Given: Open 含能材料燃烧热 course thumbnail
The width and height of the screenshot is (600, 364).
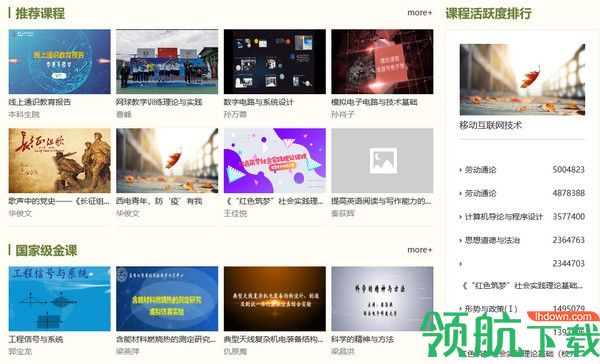Looking at the screenshot, I should tap(167, 299).
